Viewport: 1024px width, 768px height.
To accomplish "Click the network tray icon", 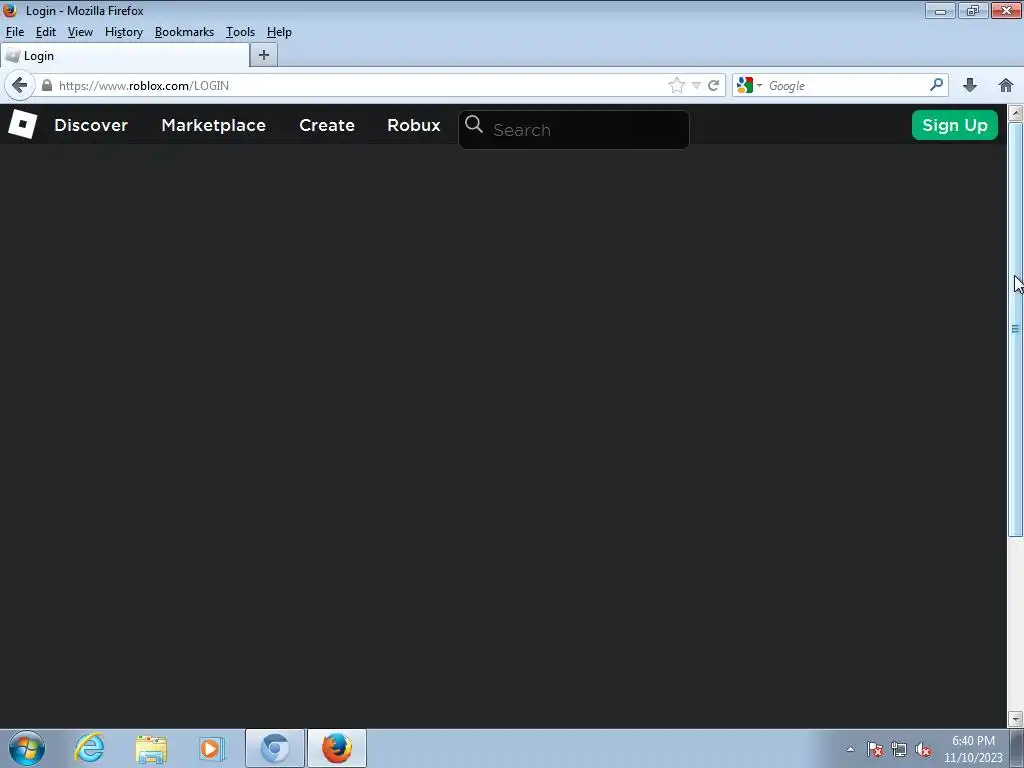I will 899,749.
